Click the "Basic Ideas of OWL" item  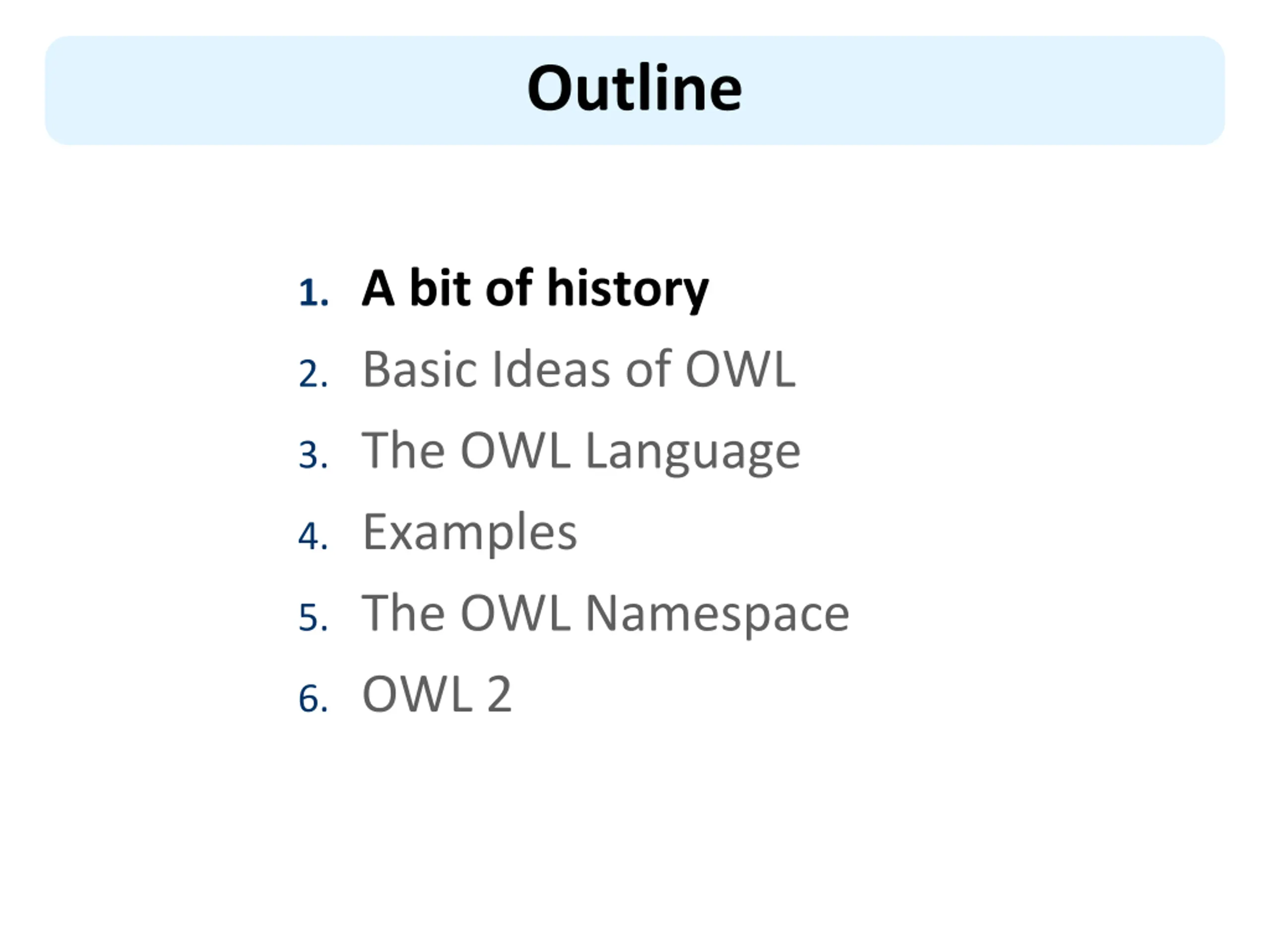tap(579, 369)
